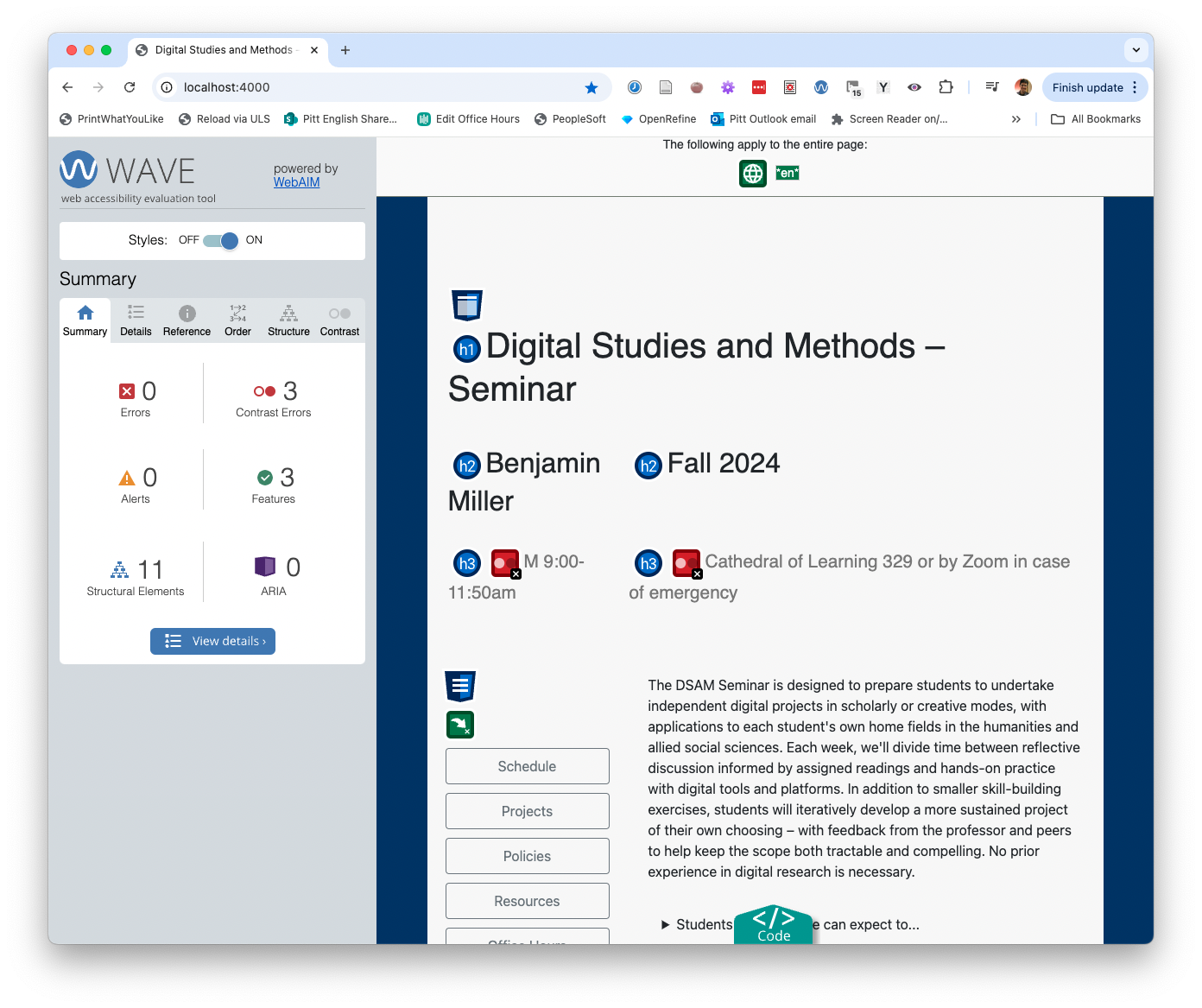Switch to the Details tab
1202x1008 pixels.
point(136,320)
